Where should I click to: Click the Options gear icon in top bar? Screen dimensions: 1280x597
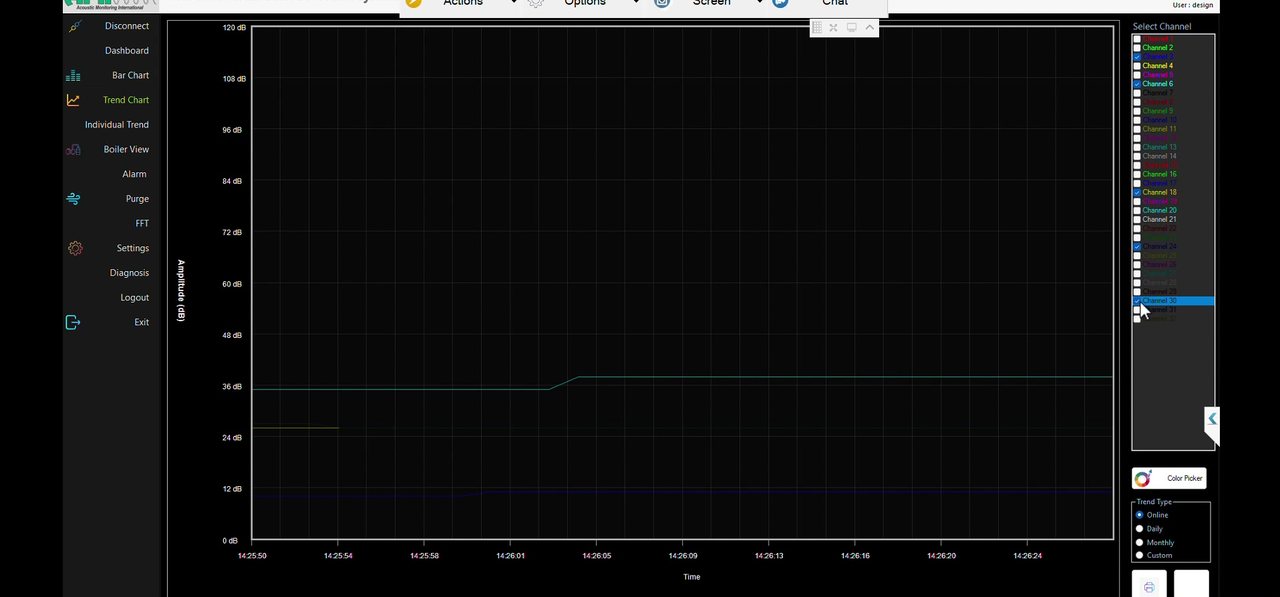[536, 3]
